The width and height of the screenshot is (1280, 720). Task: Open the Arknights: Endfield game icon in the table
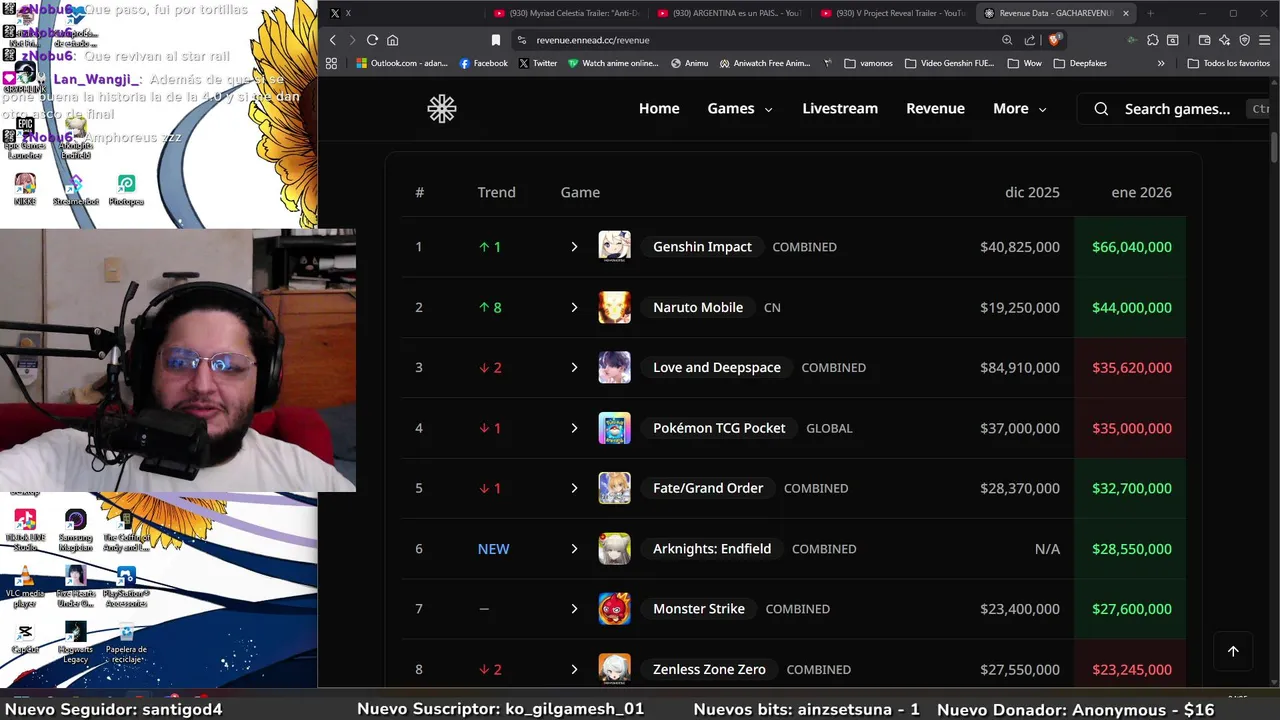pos(614,548)
